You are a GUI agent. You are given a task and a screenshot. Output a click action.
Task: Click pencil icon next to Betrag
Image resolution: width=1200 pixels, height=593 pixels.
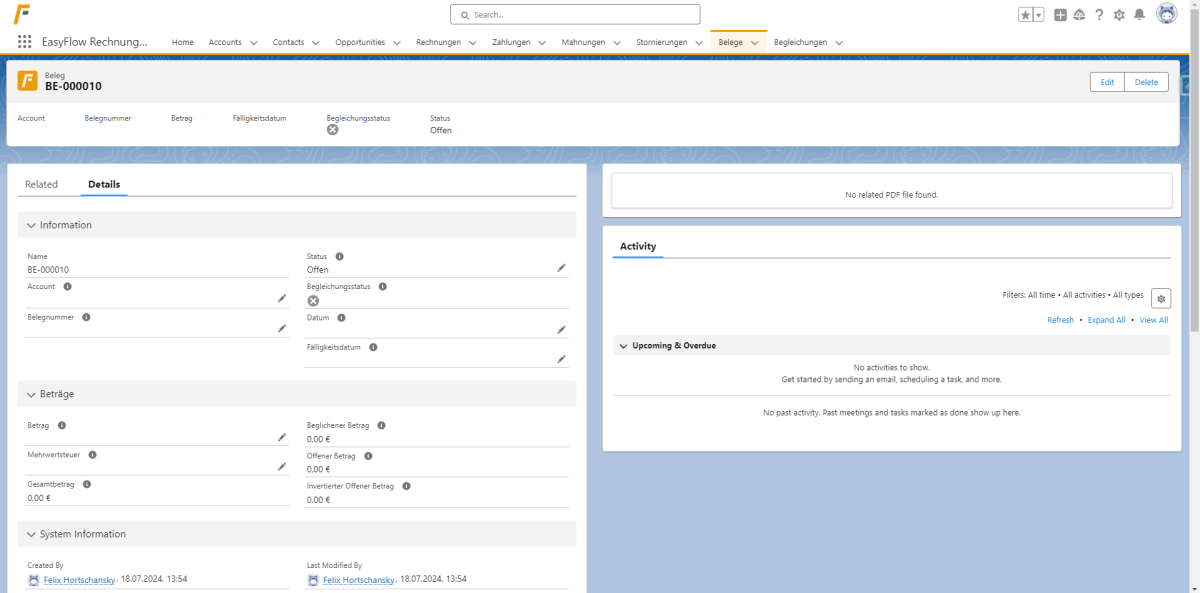tap(282, 437)
